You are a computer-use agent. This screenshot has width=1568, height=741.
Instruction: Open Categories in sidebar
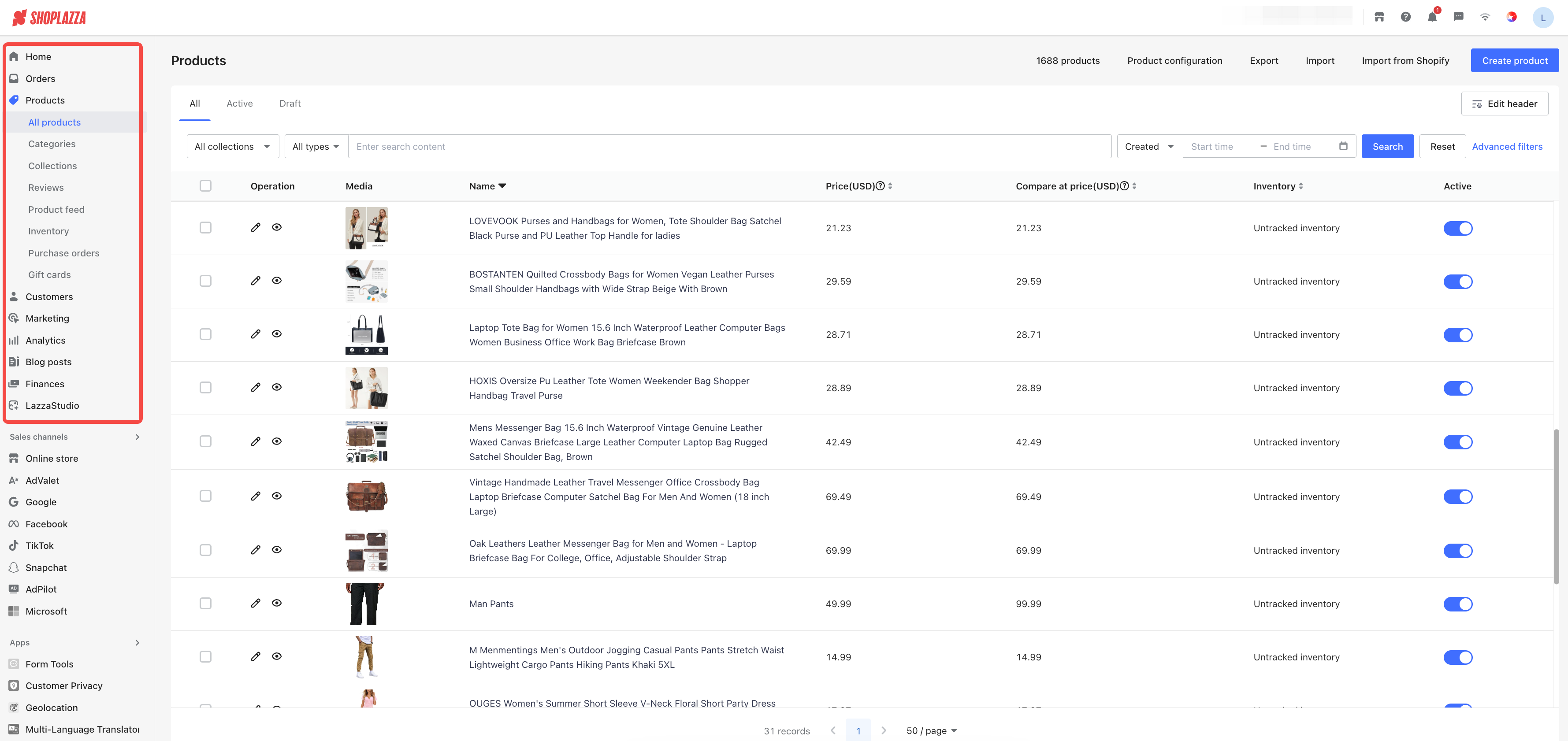point(52,144)
